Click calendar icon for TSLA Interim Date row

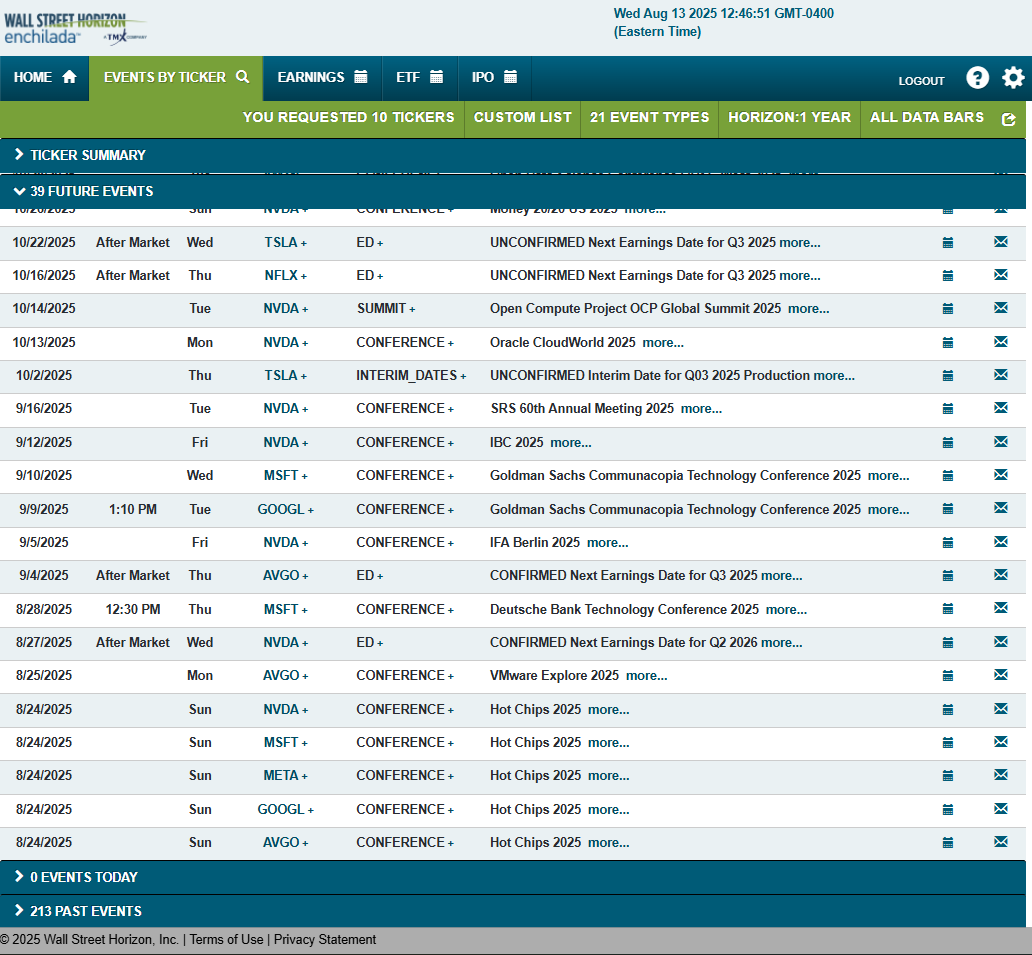(948, 376)
